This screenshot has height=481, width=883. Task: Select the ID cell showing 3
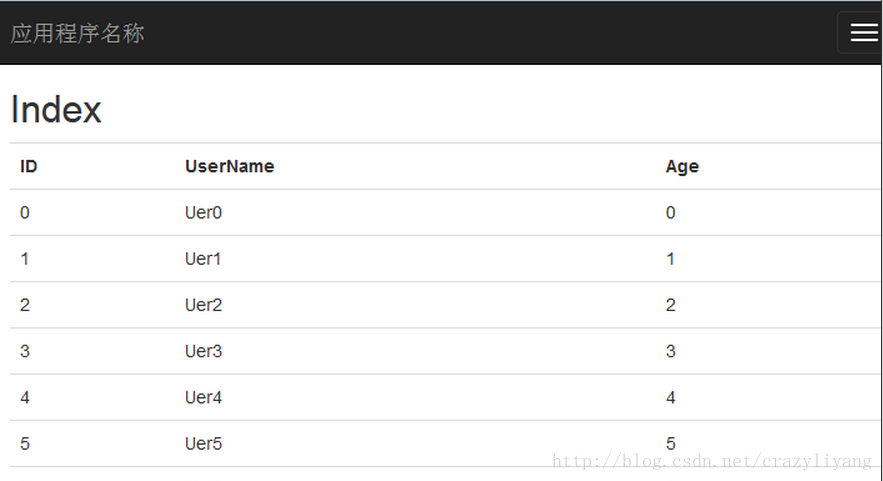tap(25, 351)
